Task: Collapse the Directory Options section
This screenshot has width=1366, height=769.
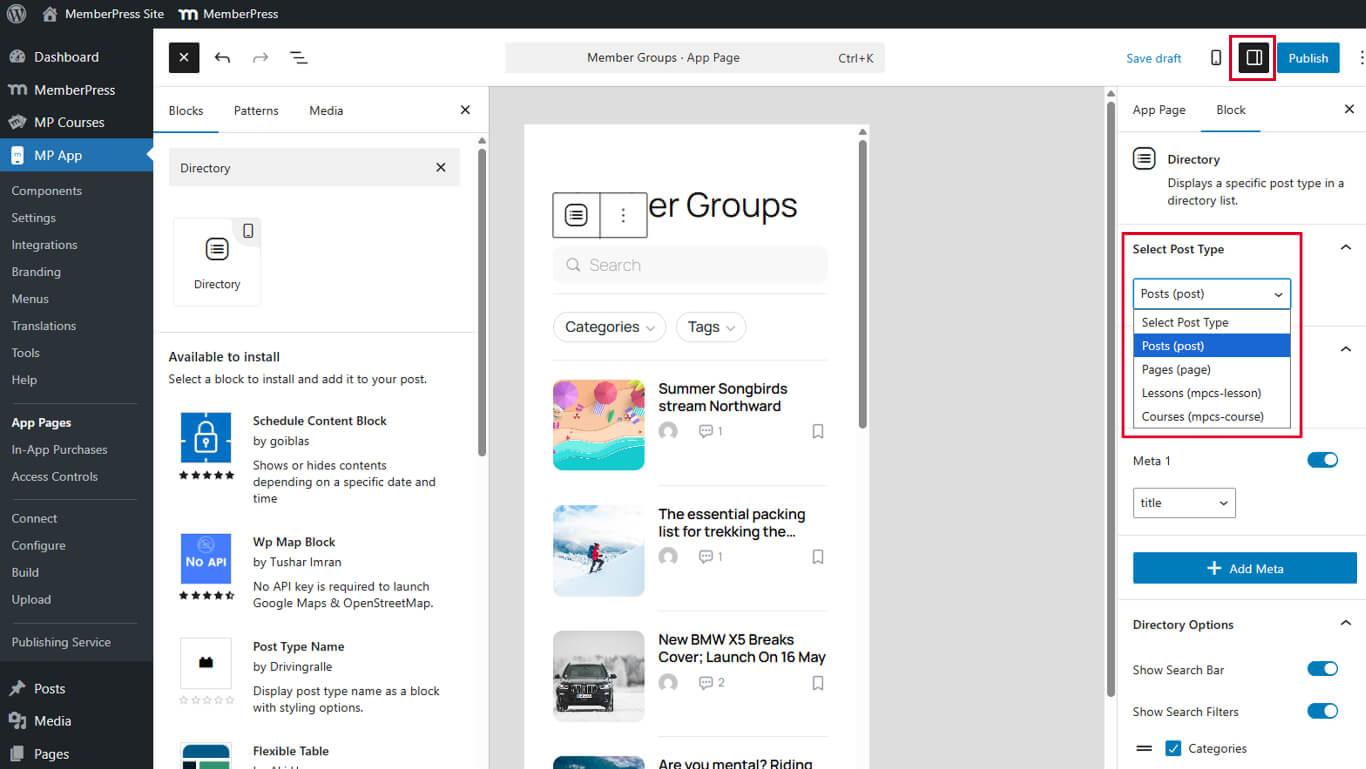Action: (1345, 624)
